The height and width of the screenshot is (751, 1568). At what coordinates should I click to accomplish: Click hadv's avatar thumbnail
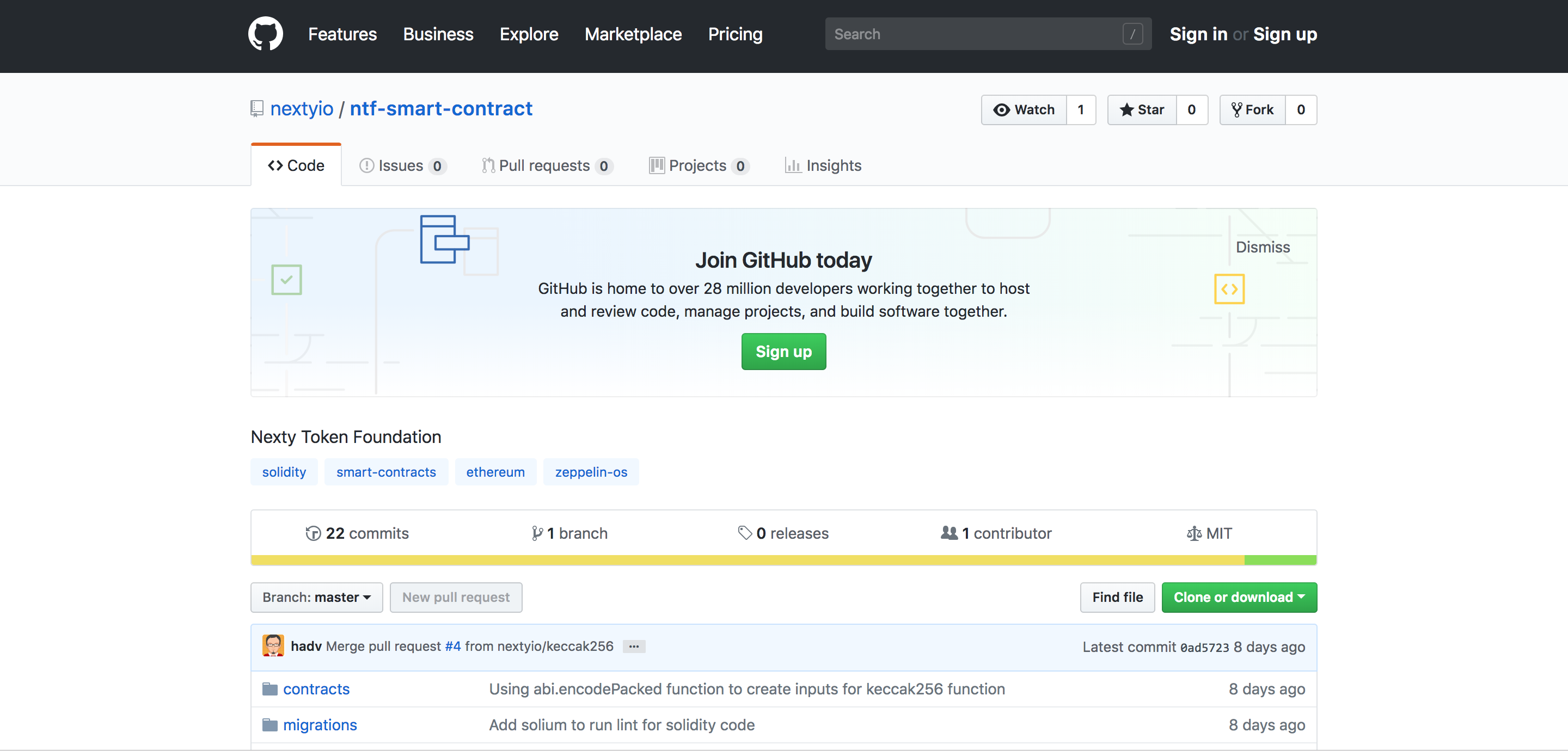[x=273, y=646]
